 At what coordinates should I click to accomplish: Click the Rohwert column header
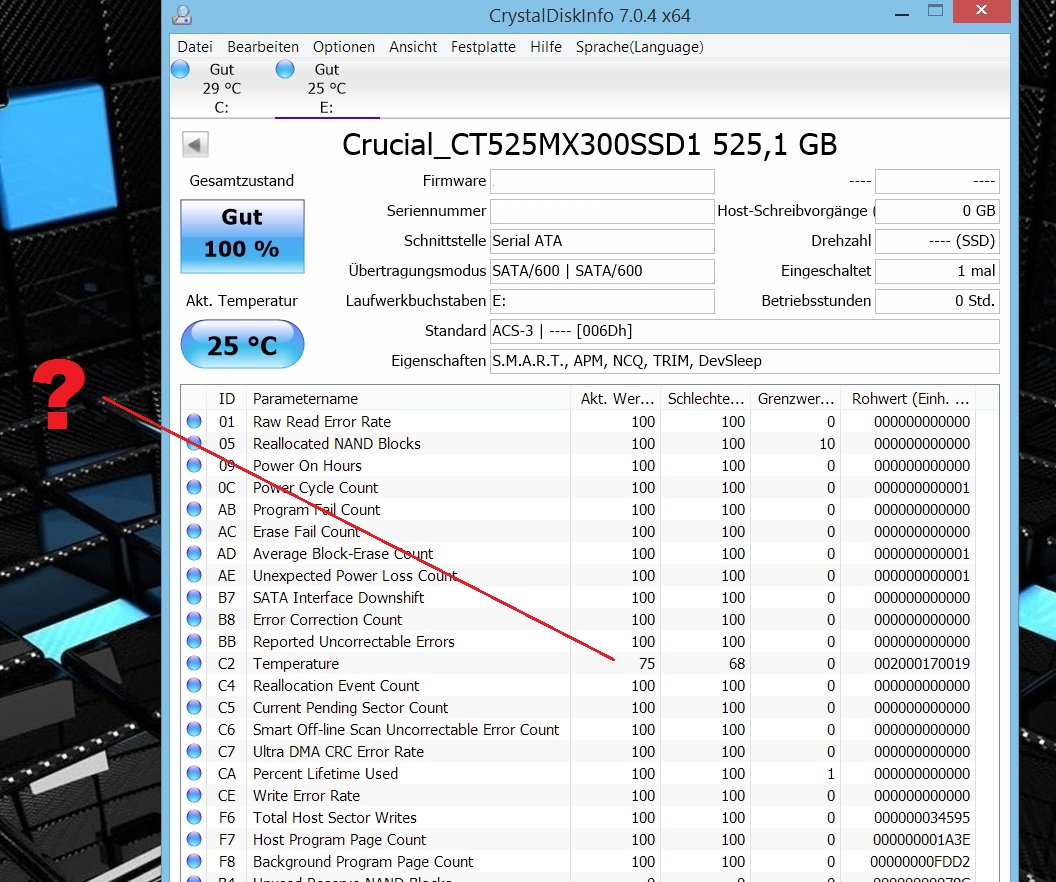point(909,399)
